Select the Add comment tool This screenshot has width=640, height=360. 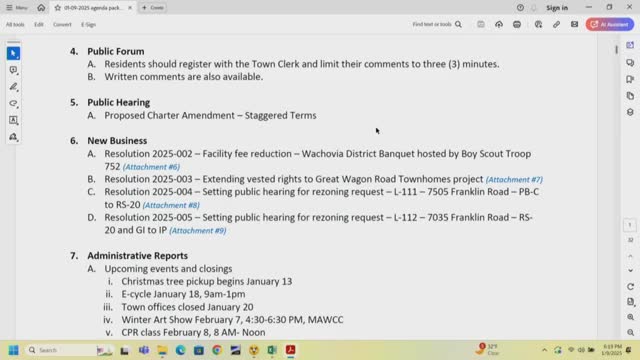point(13,70)
